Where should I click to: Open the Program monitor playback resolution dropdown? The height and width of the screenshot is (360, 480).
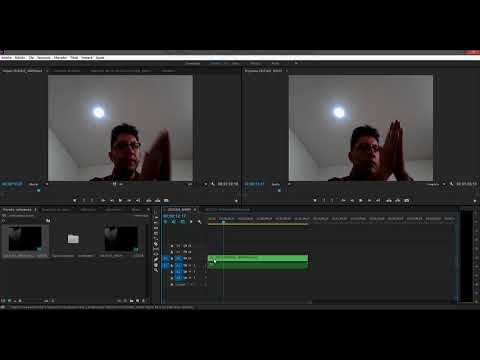[436, 184]
